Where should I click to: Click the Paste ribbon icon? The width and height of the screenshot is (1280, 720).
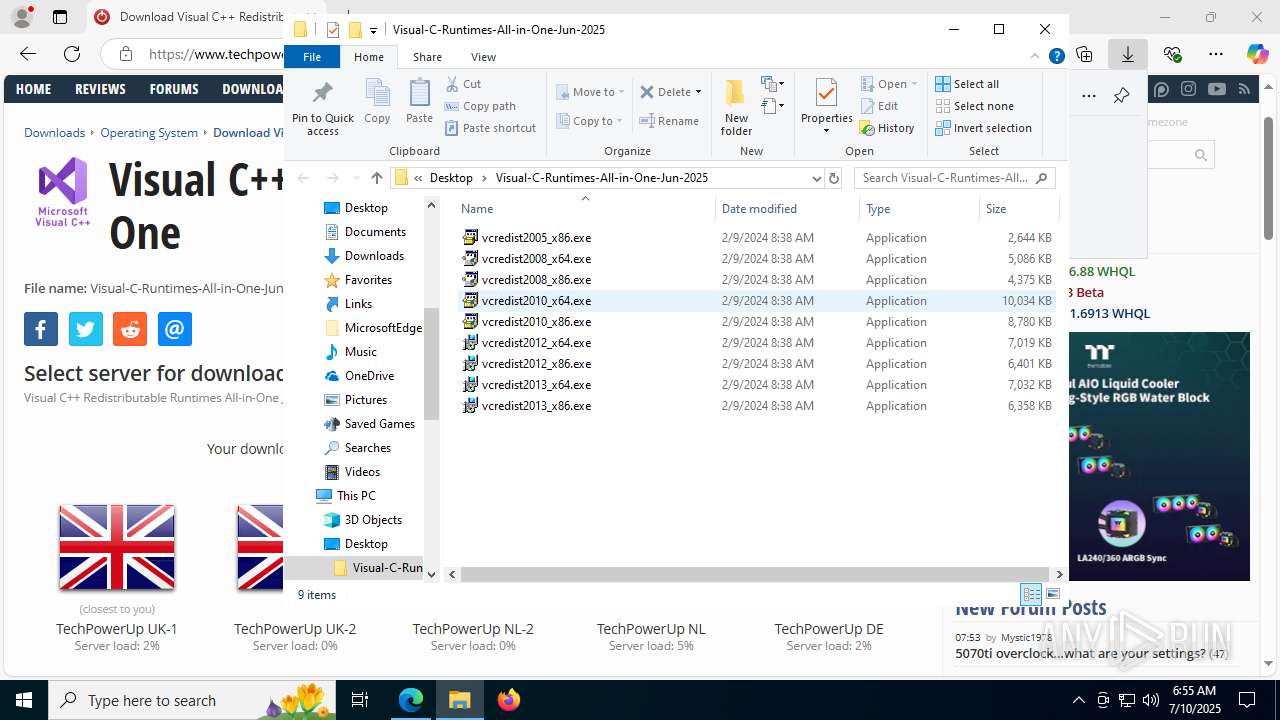click(419, 101)
